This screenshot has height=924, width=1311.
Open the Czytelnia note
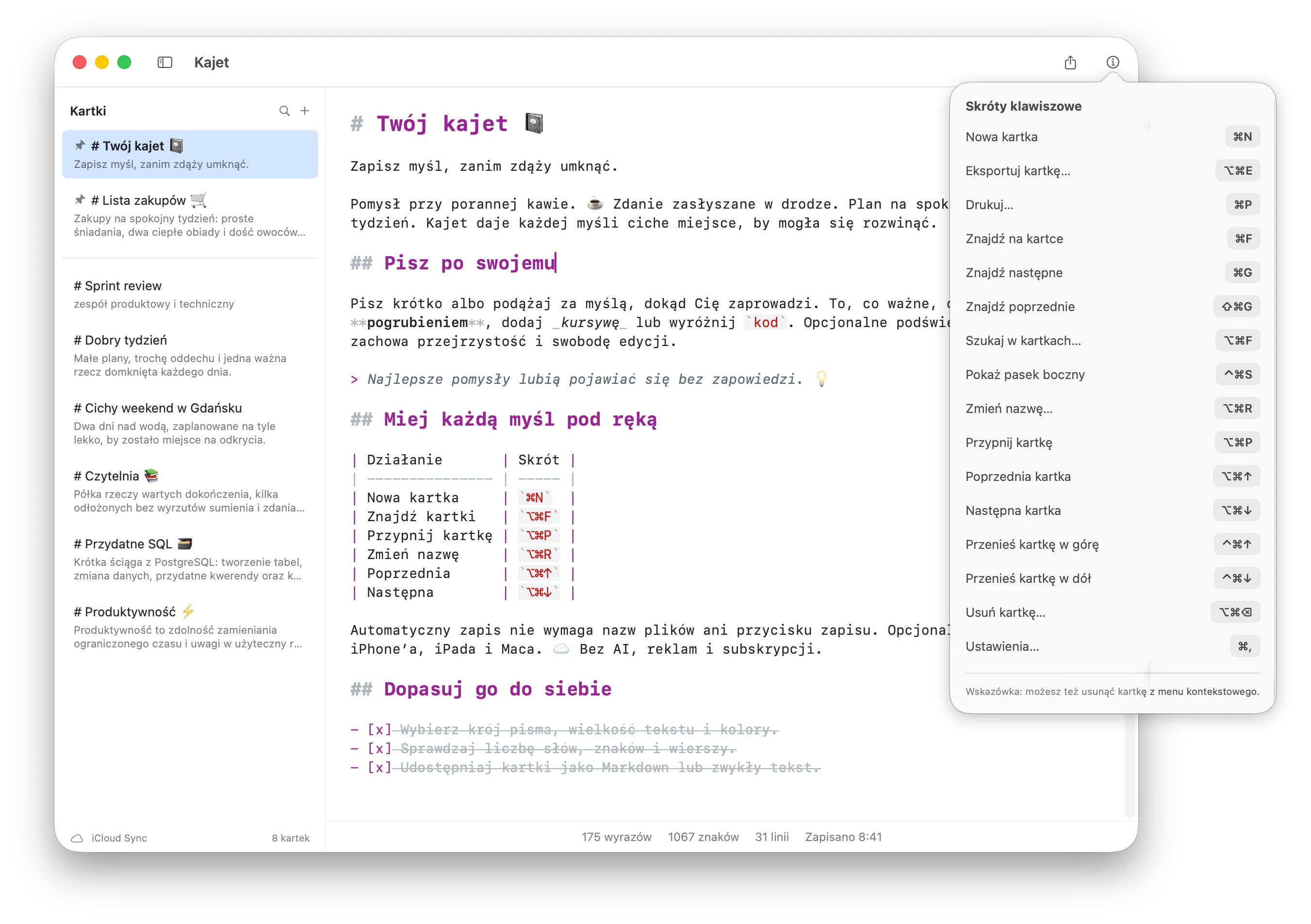(x=190, y=491)
